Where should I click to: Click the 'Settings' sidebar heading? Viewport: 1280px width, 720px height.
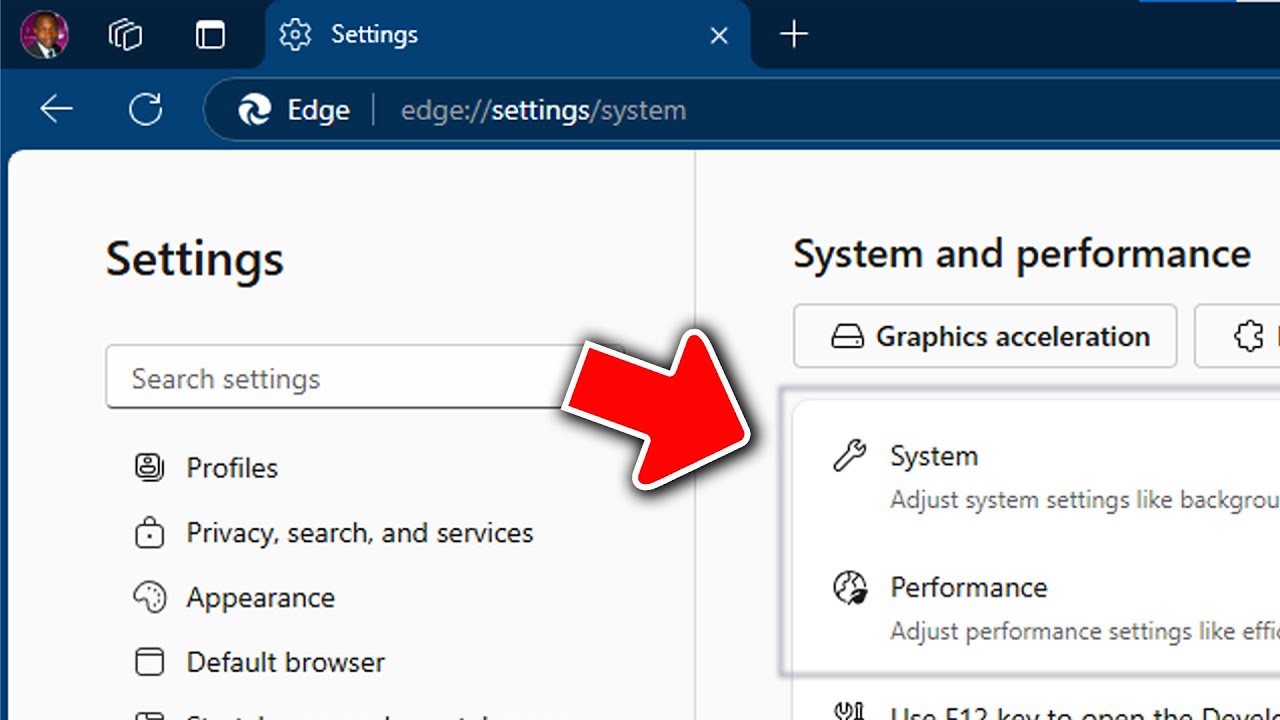(195, 258)
